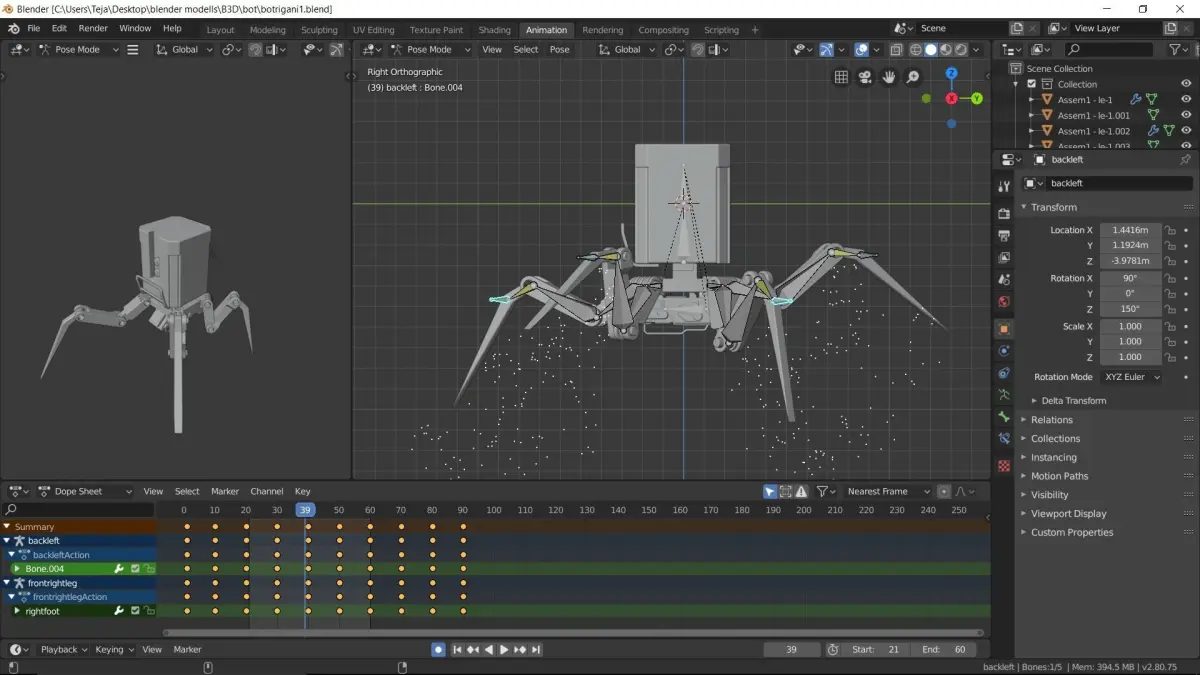Enable auto keying record button
Screen dimensions: 1200x675
(438, 649)
